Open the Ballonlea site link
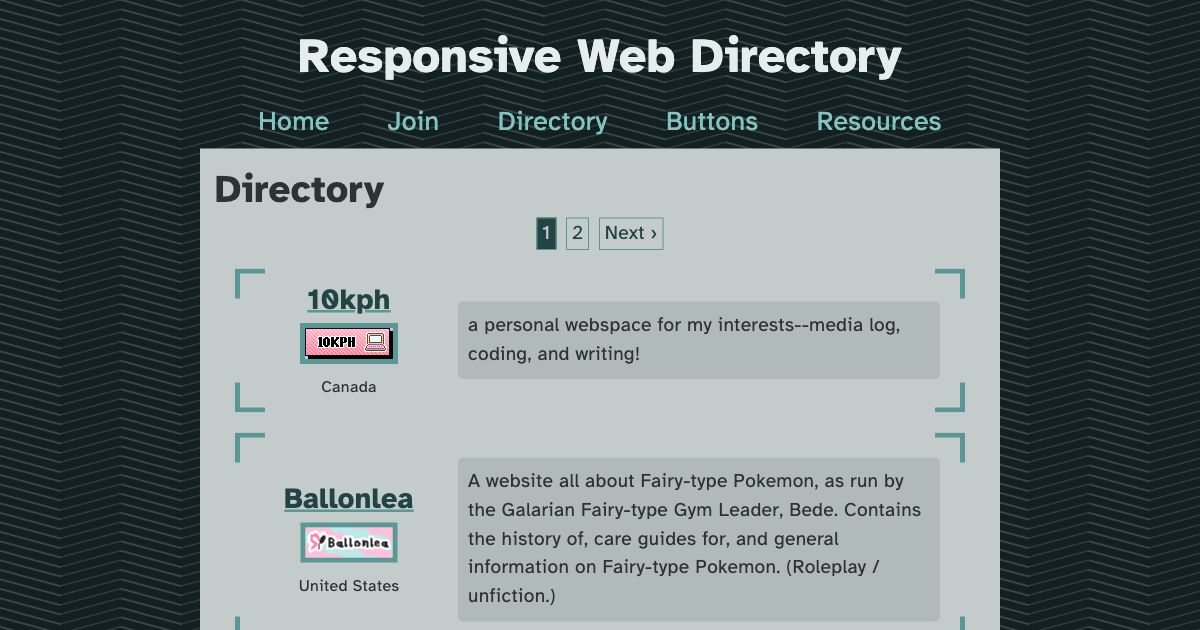The width and height of the screenshot is (1200, 630). 348,498
